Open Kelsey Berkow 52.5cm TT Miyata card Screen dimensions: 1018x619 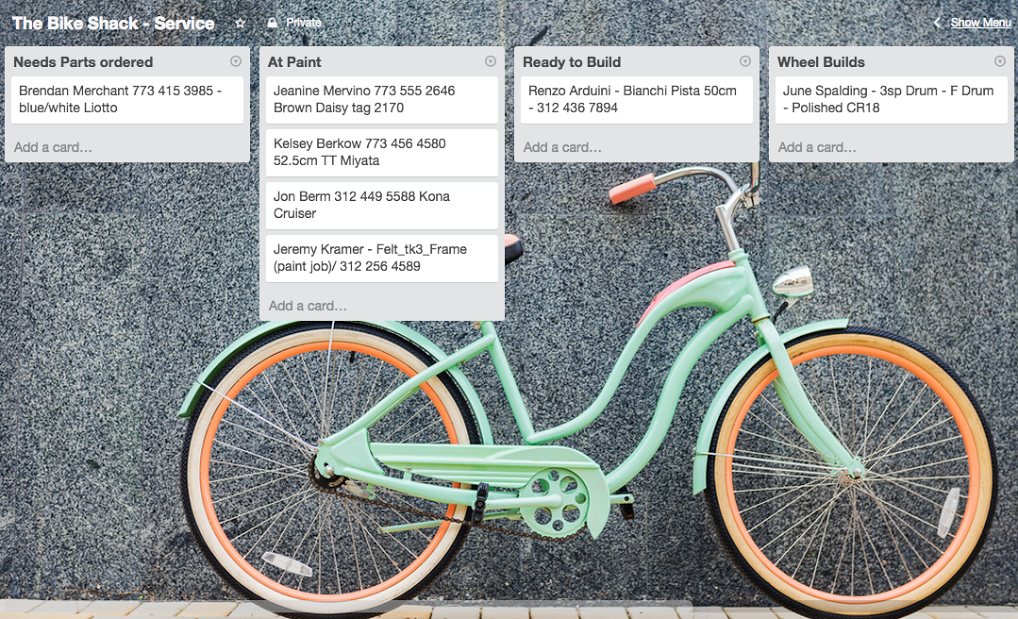pyautogui.click(x=382, y=153)
